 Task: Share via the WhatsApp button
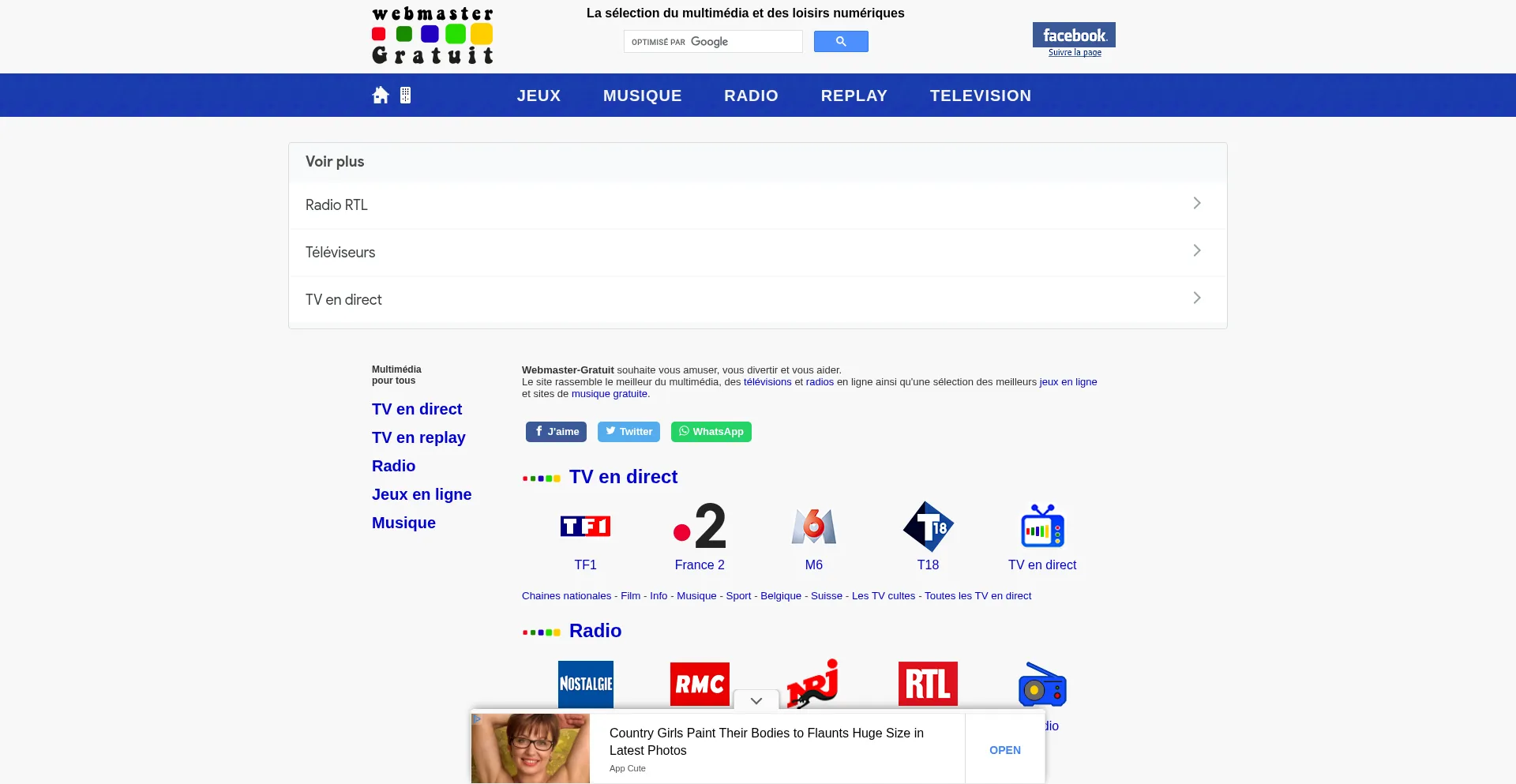pyautogui.click(x=711, y=432)
